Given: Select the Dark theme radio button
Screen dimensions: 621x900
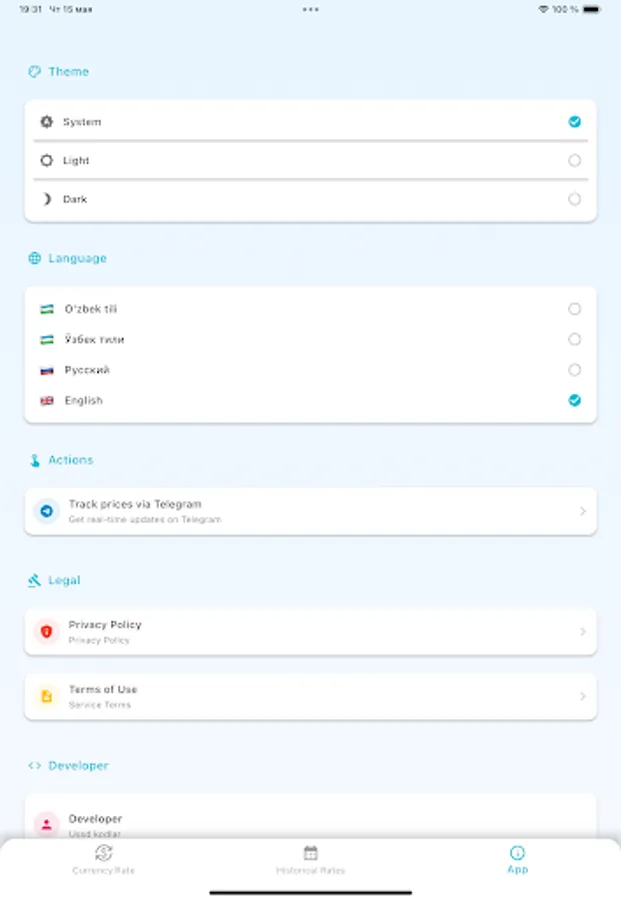Looking at the screenshot, I should click(575, 199).
